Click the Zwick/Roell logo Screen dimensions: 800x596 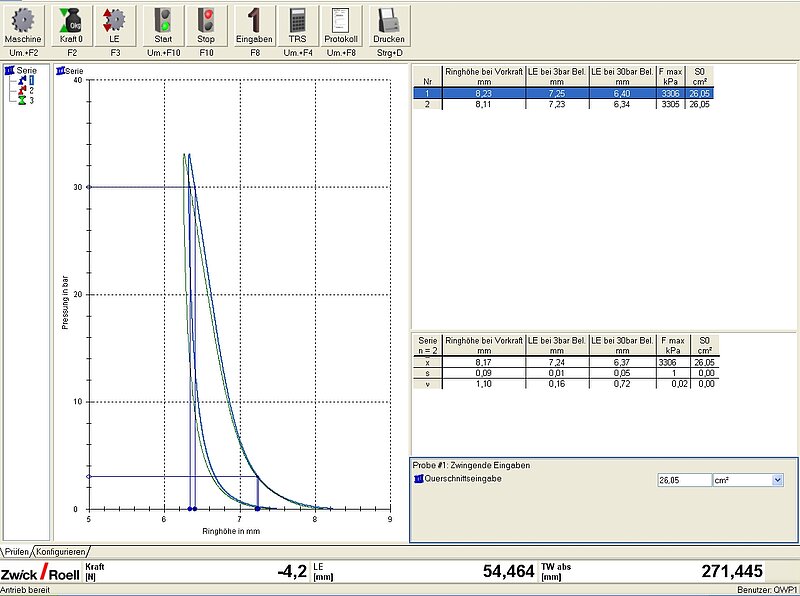40,573
